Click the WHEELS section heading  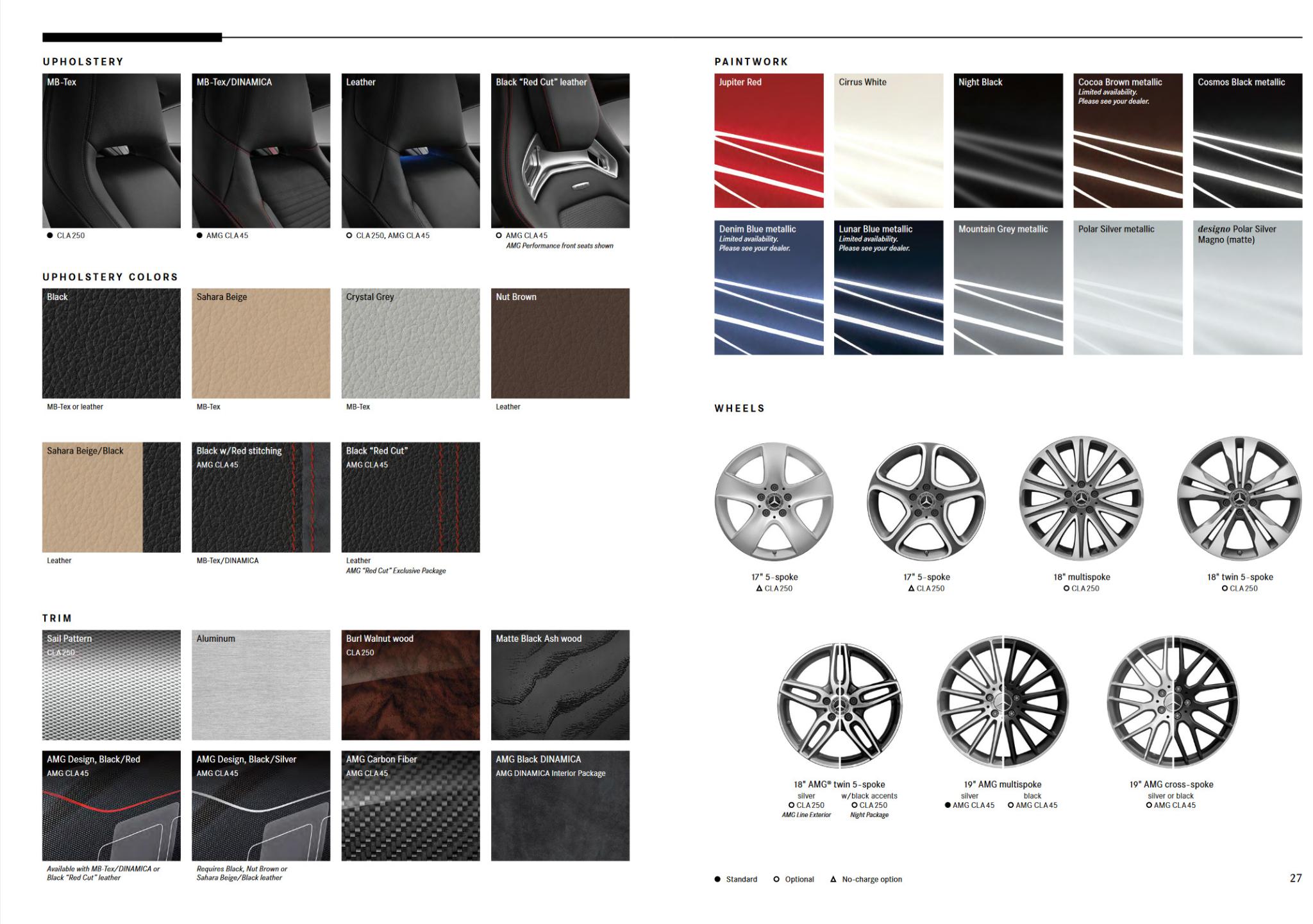point(740,408)
